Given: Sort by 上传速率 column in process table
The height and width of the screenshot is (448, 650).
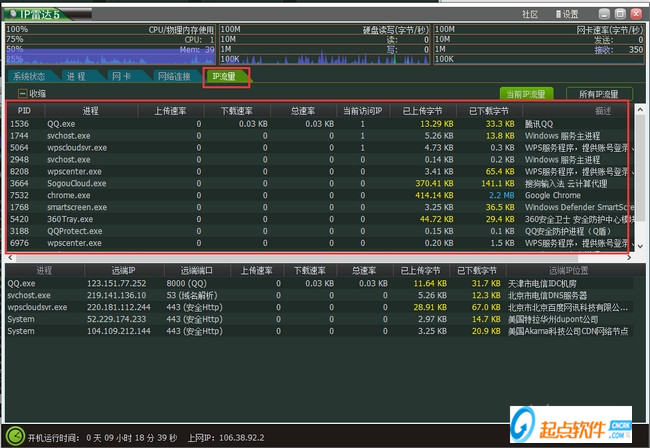Looking at the screenshot, I should [x=170, y=111].
